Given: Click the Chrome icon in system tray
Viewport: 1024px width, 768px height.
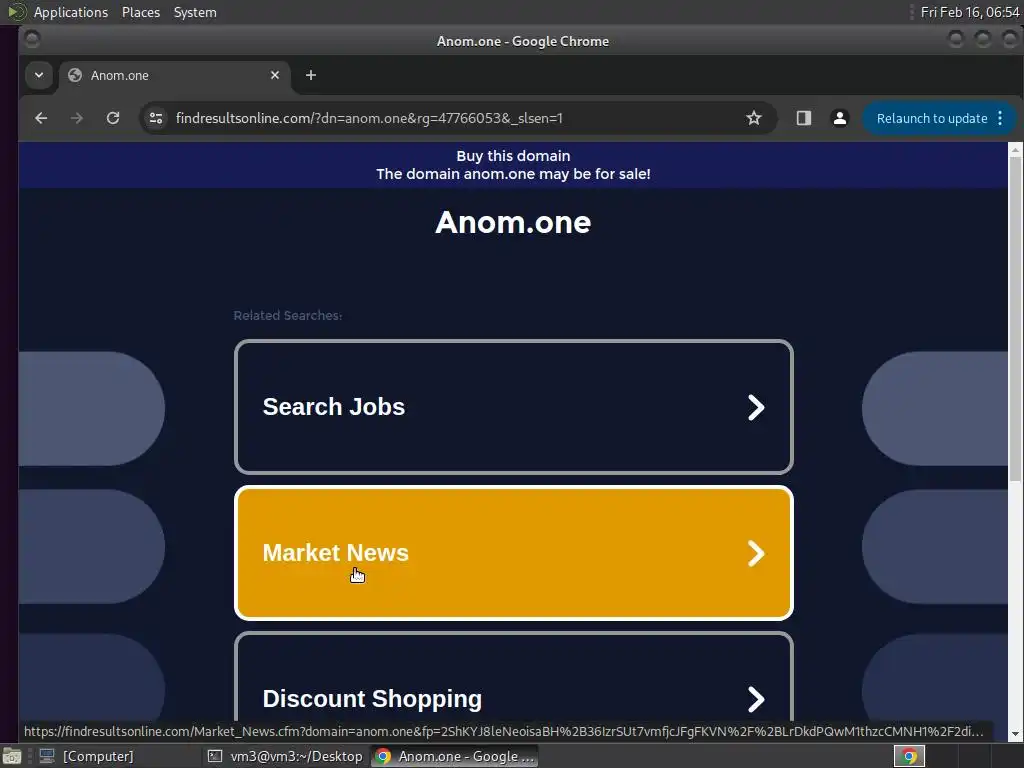Looking at the screenshot, I should coord(909,756).
